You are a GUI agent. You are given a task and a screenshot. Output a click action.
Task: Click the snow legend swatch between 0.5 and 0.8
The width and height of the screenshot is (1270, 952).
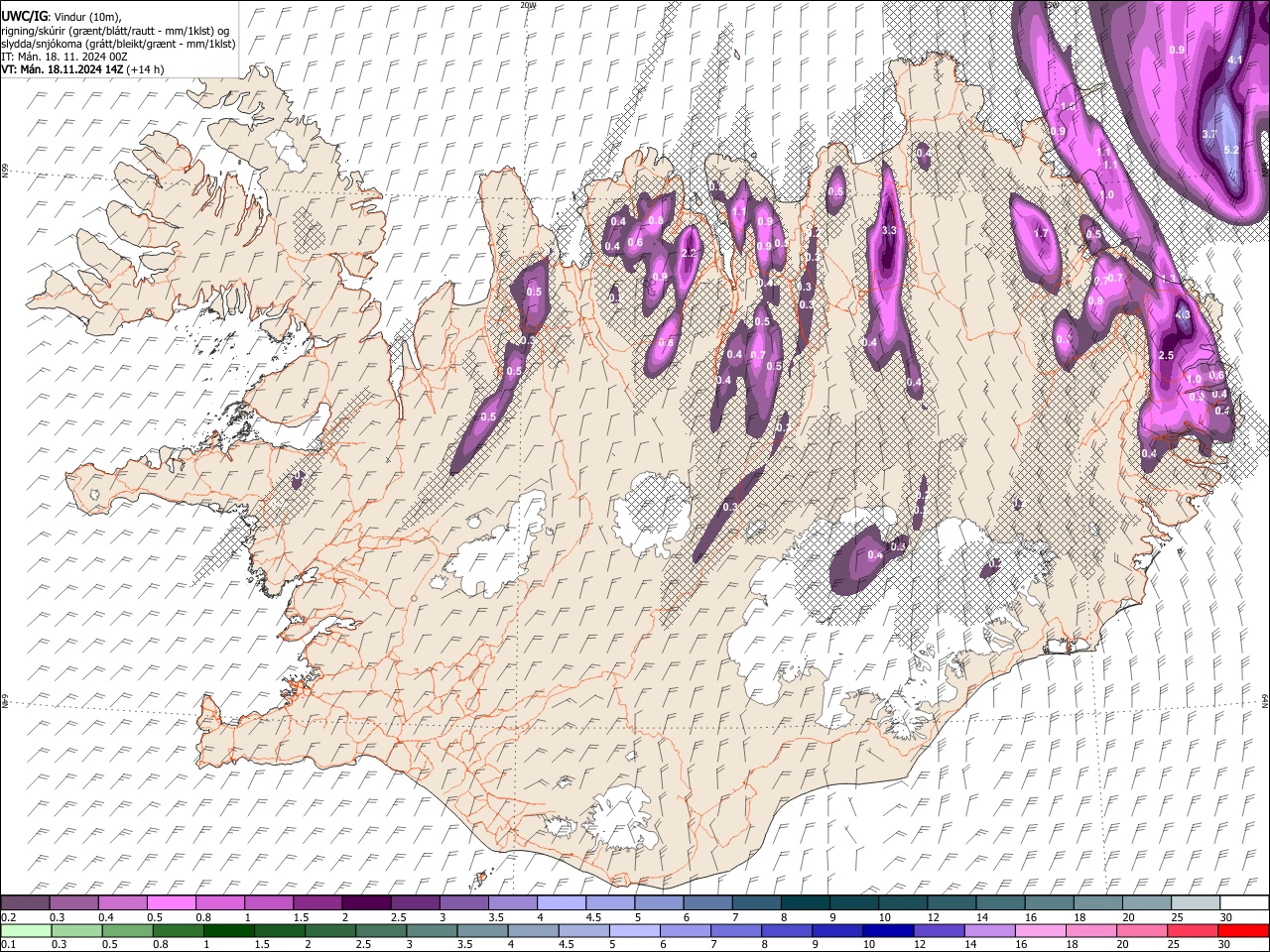[x=171, y=902]
